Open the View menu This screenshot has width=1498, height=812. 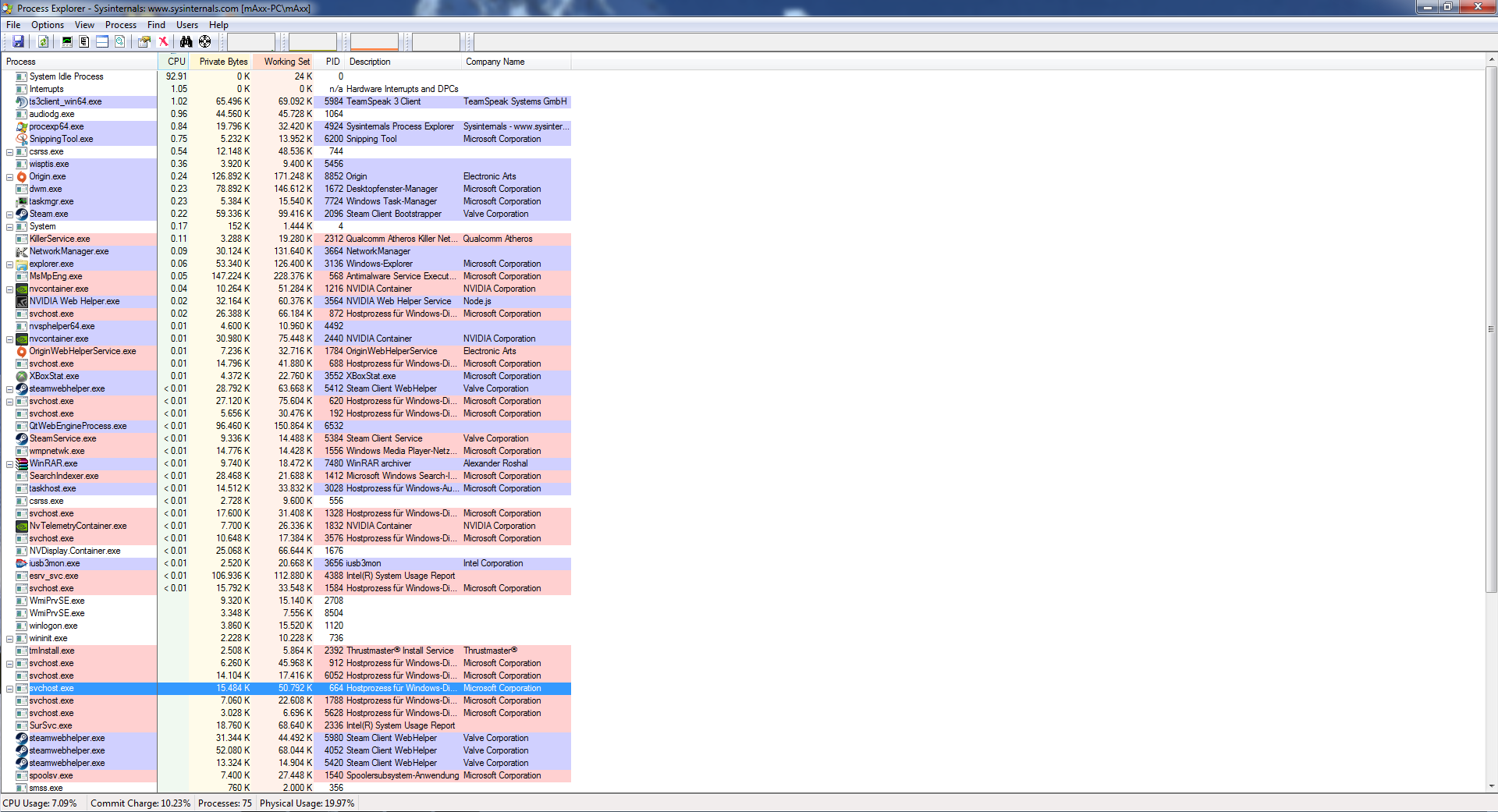coord(84,25)
